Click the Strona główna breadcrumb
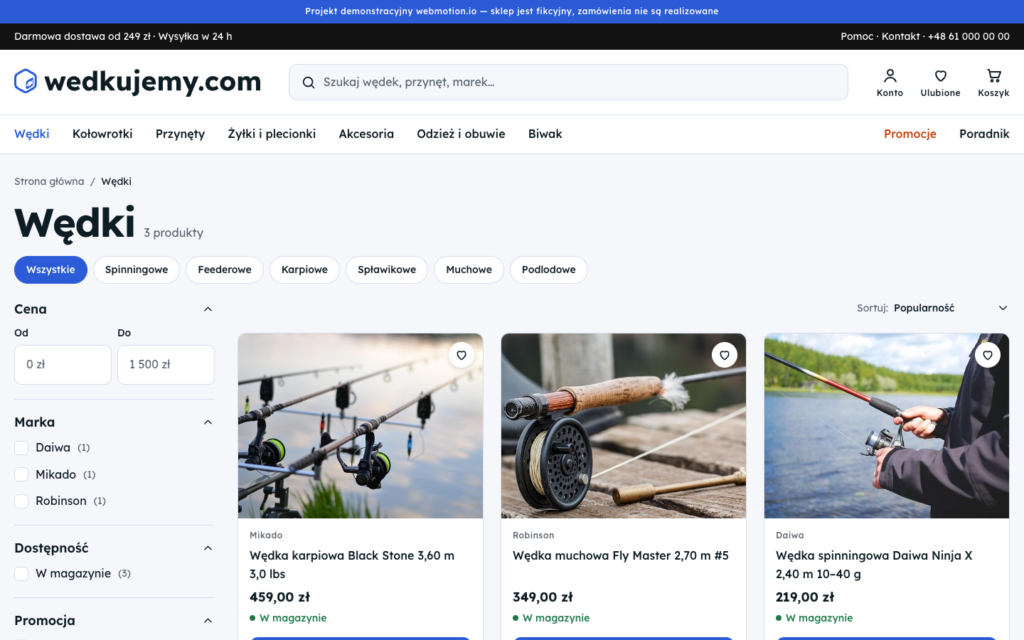 pyautogui.click(x=50, y=182)
